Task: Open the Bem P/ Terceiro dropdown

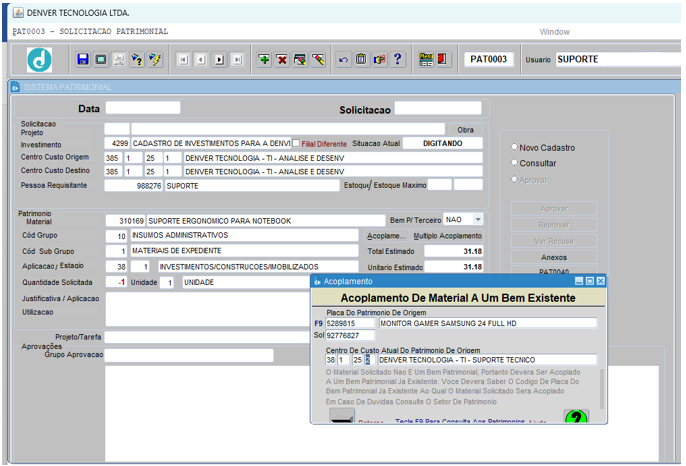Action: [x=477, y=220]
